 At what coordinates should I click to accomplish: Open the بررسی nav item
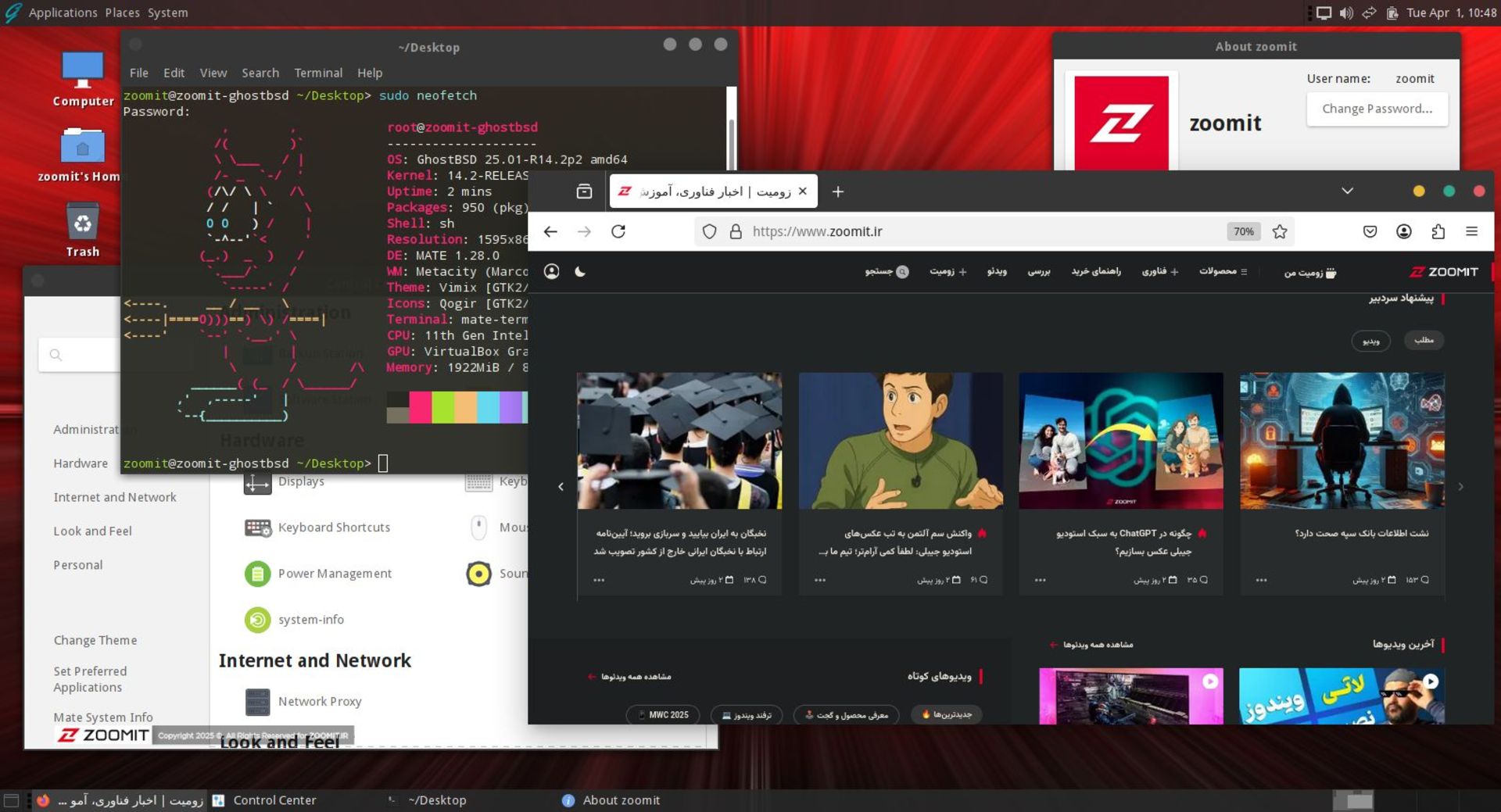click(x=1038, y=271)
